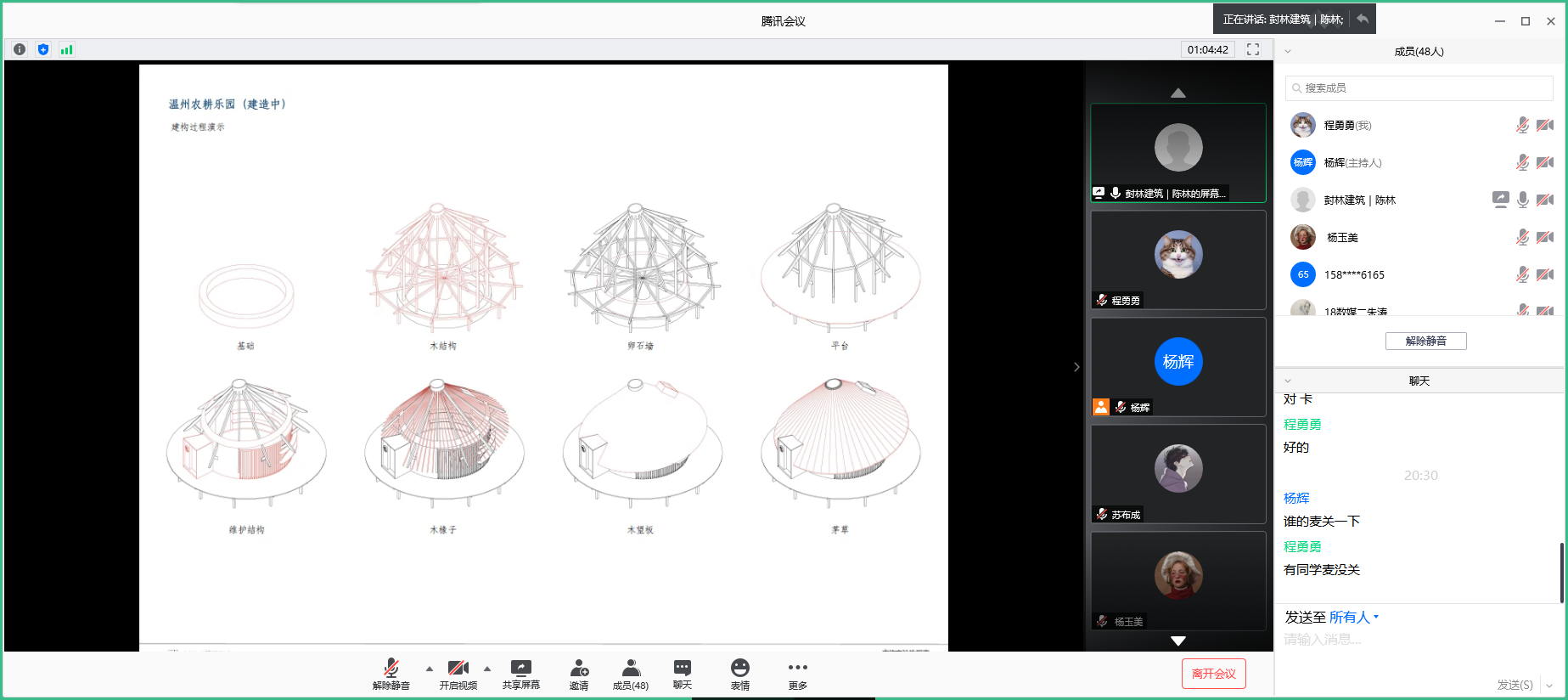The image size is (1568, 700).
Task: Click camera-off icon of 杨辉(主持人)
Action: coord(1545,162)
